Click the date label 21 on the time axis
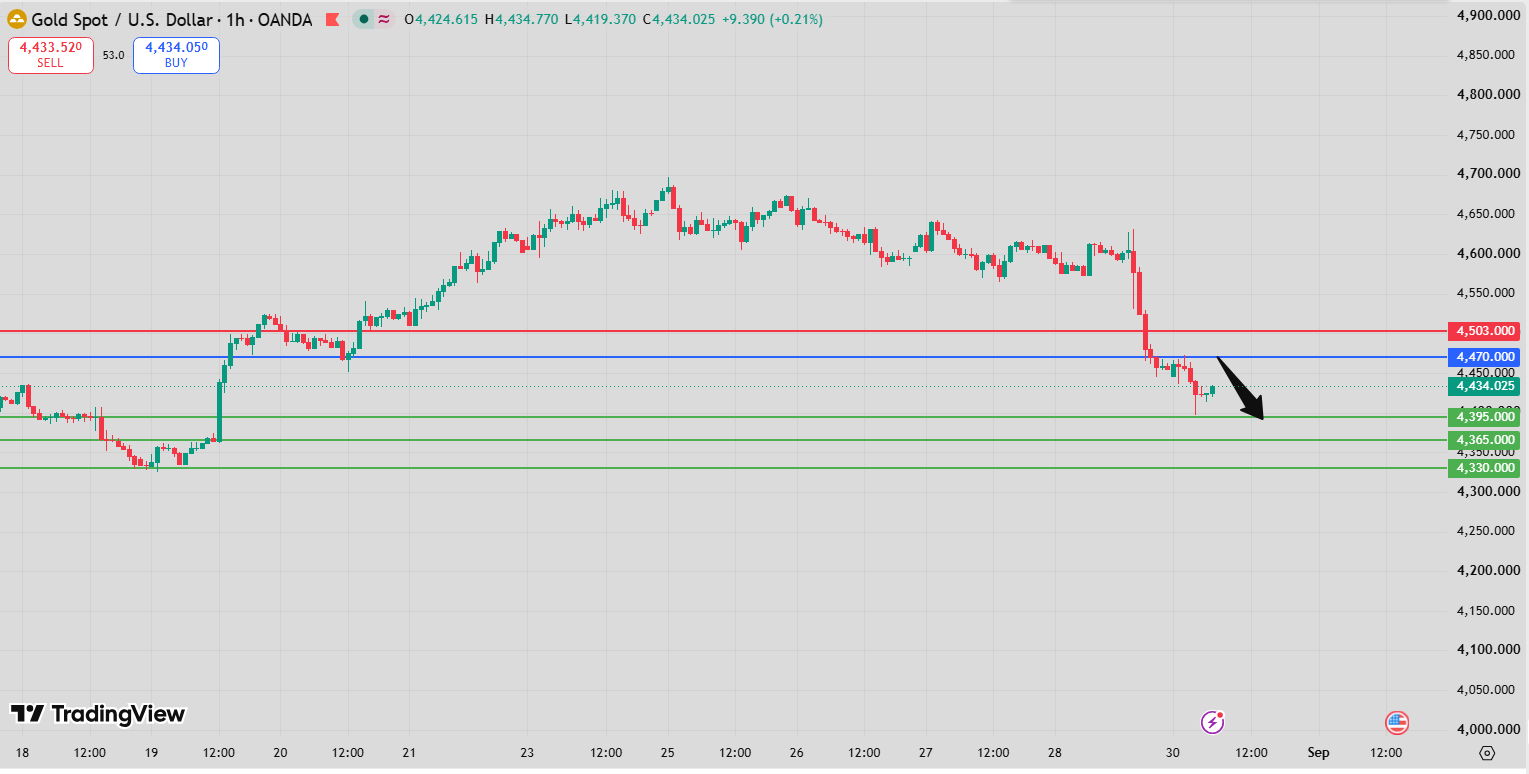The width and height of the screenshot is (1529, 774). (x=408, y=753)
